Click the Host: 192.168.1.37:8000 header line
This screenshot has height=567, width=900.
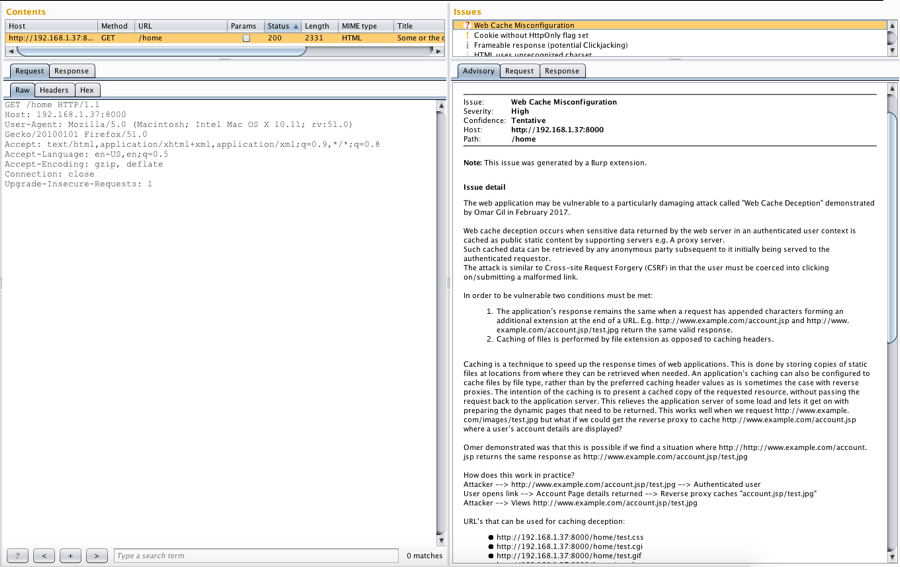65,114
